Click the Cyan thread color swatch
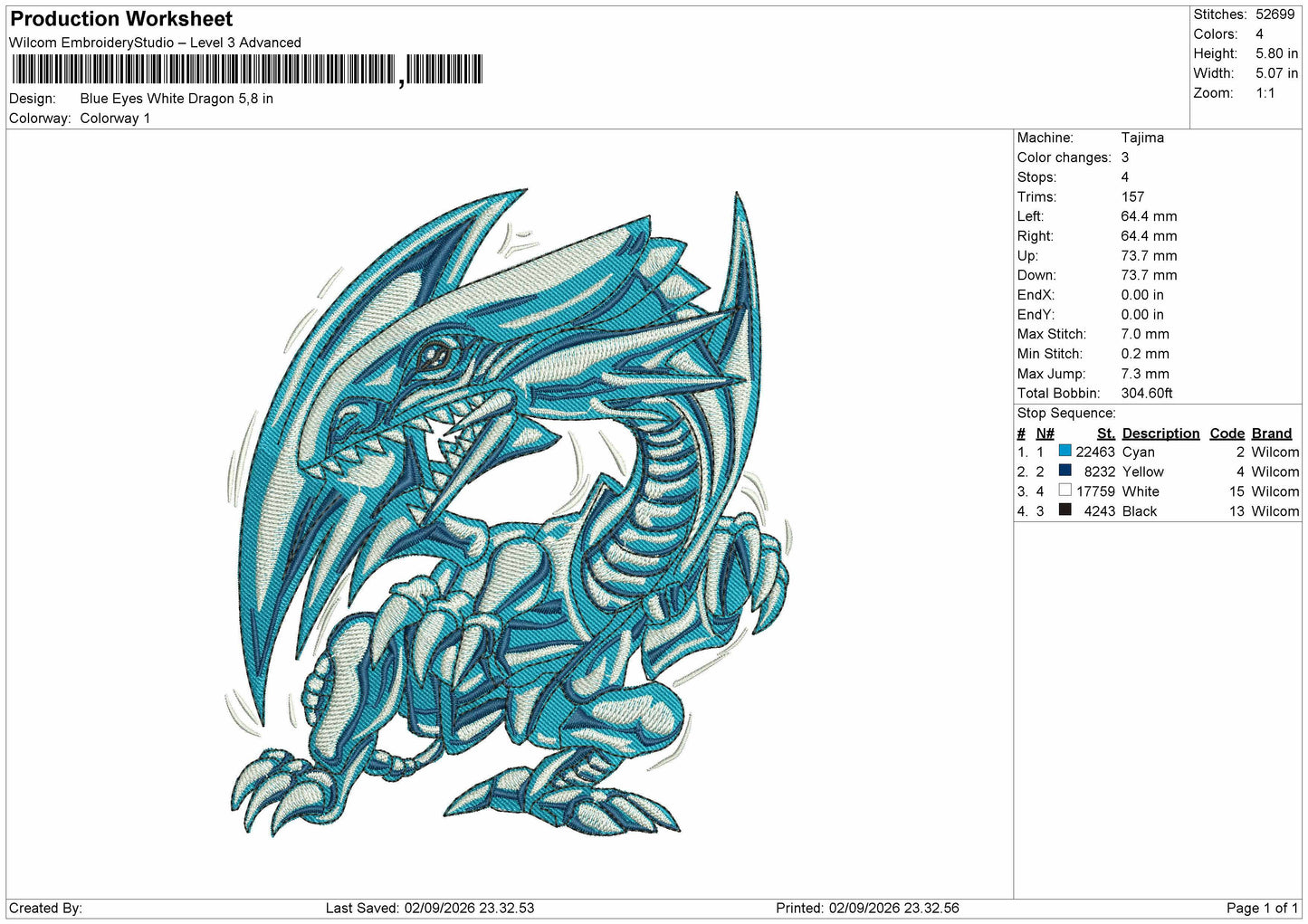Image resolution: width=1308 pixels, height=924 pixels. click(1065, 451)
